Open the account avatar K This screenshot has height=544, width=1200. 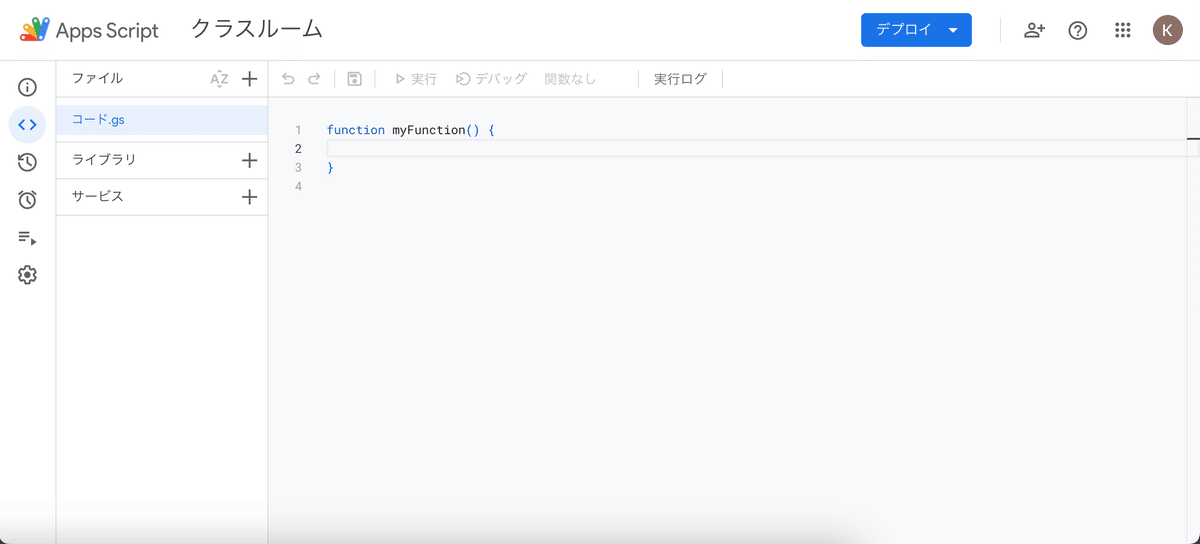click(1167, 30)
